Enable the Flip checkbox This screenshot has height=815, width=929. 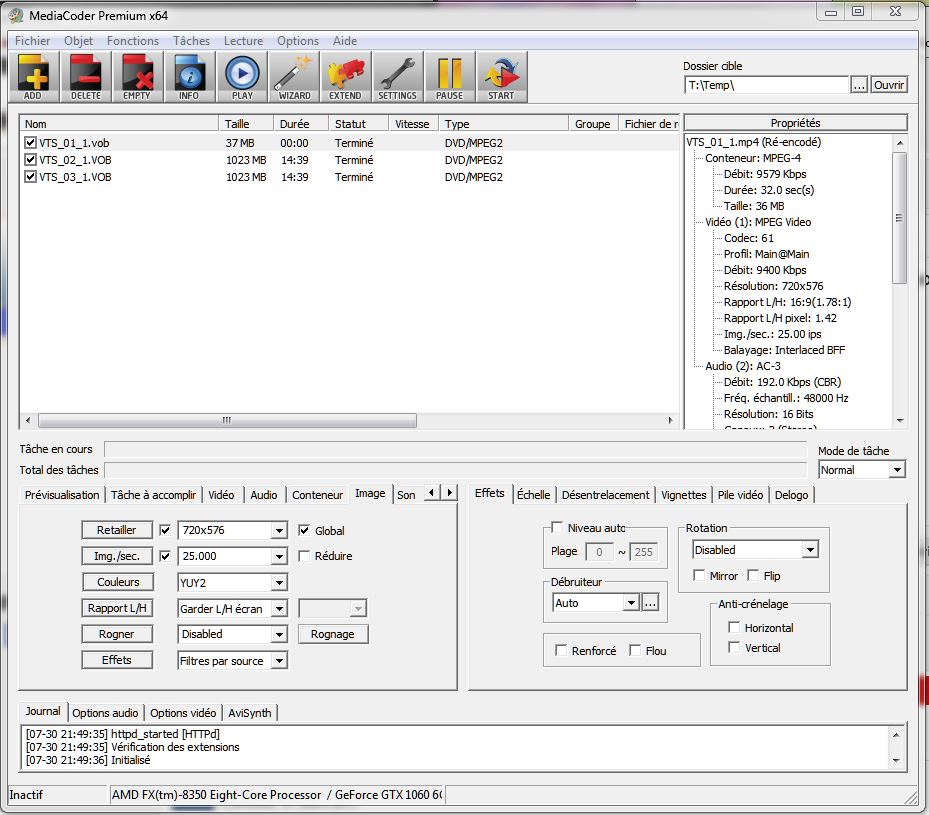pyautogui.click(x=753, y=575)
